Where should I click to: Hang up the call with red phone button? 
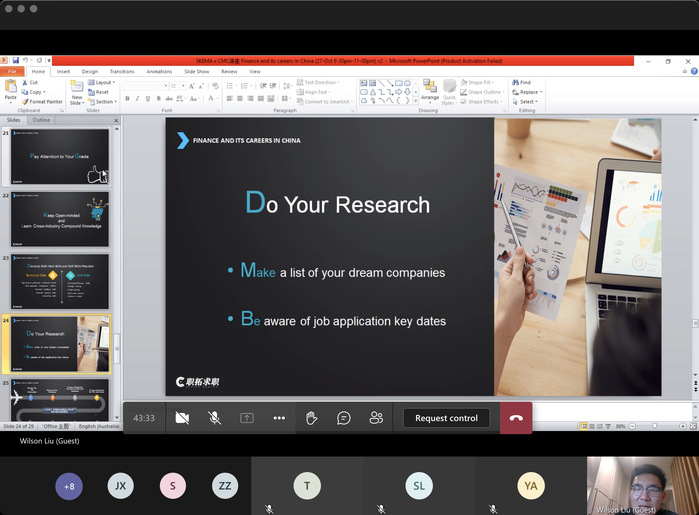[x=516, y=418]
